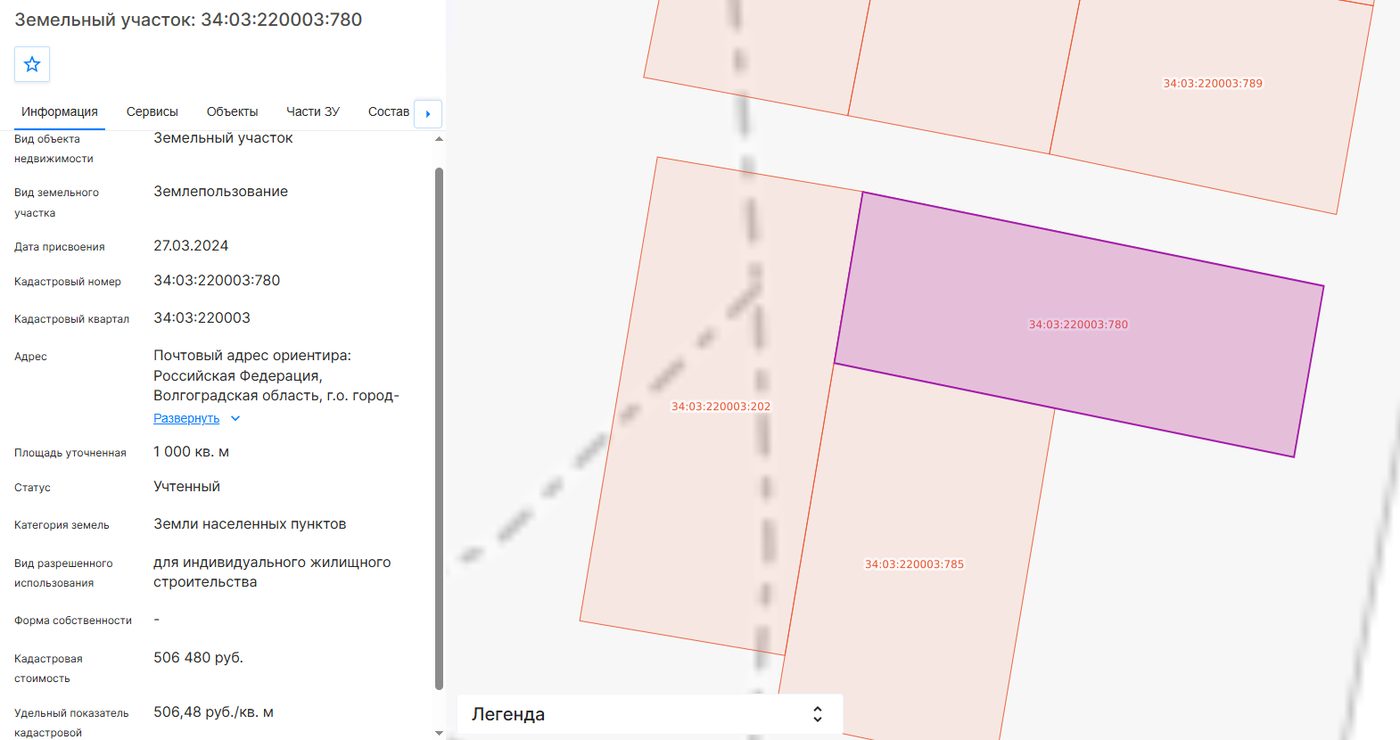The width and height of the screenshot is (1400, 740).
Task: Click chevron next to Развернуть link
Action: (x=235, y=419)
